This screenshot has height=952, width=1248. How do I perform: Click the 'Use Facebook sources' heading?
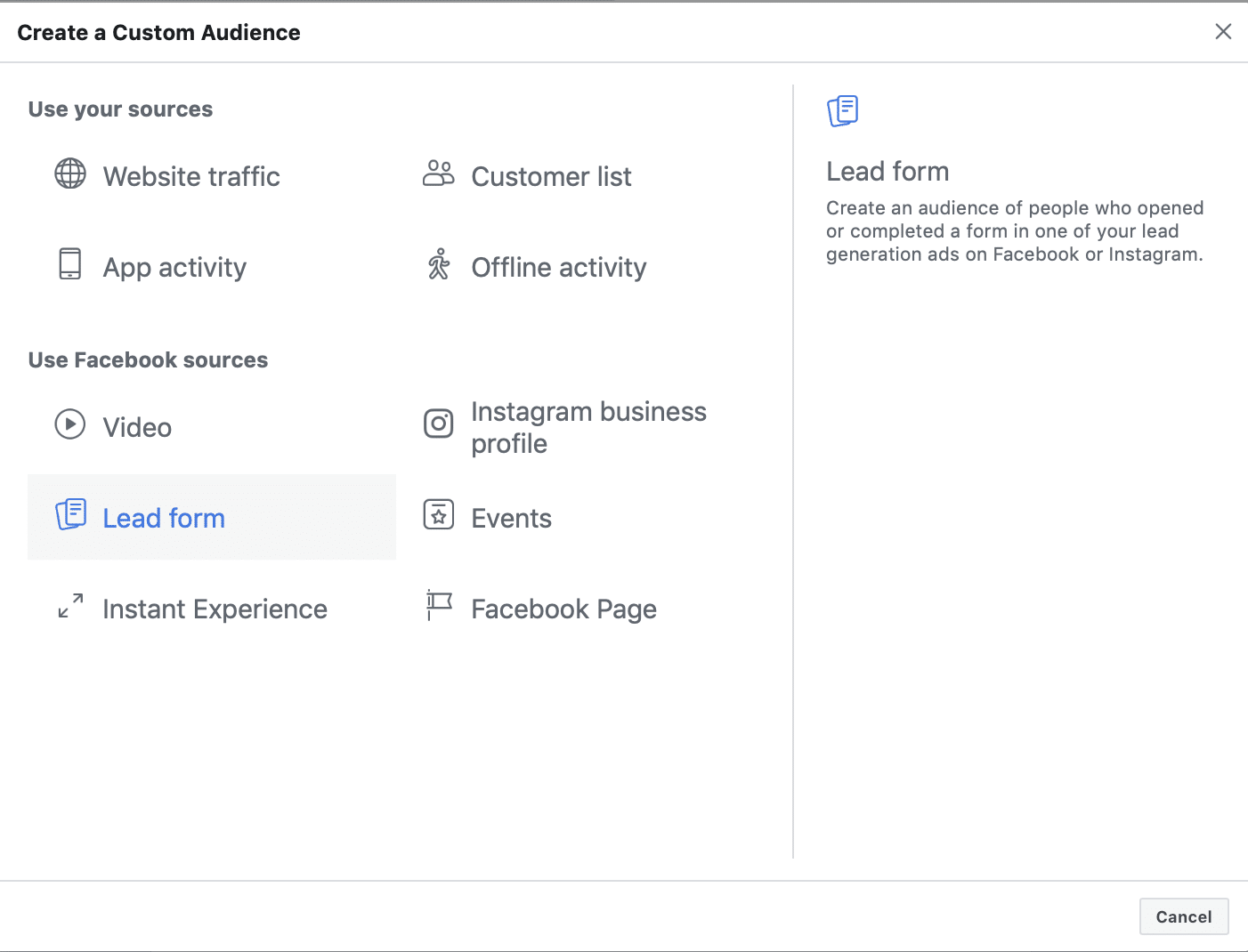pos(148,360)
